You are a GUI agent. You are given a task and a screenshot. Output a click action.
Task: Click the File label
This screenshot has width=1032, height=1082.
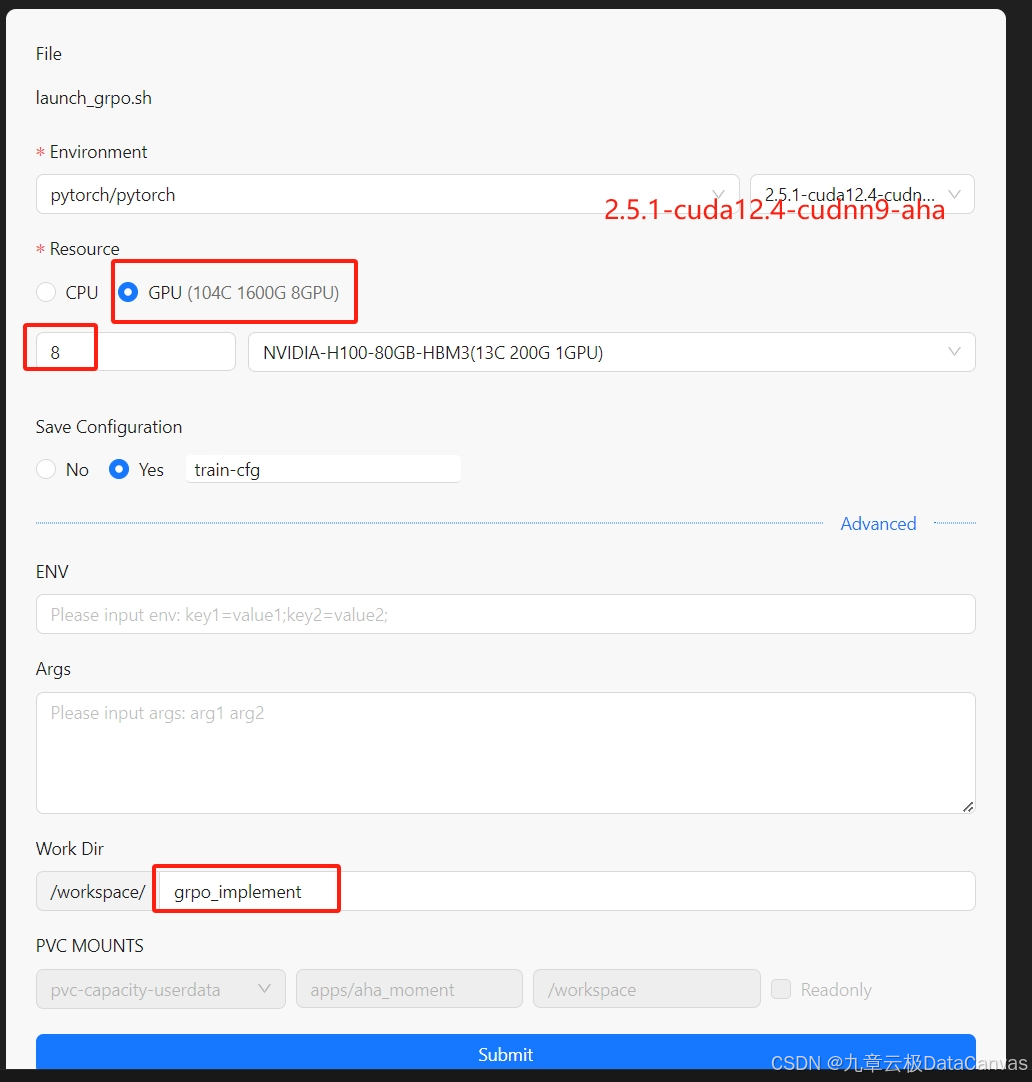49,54
